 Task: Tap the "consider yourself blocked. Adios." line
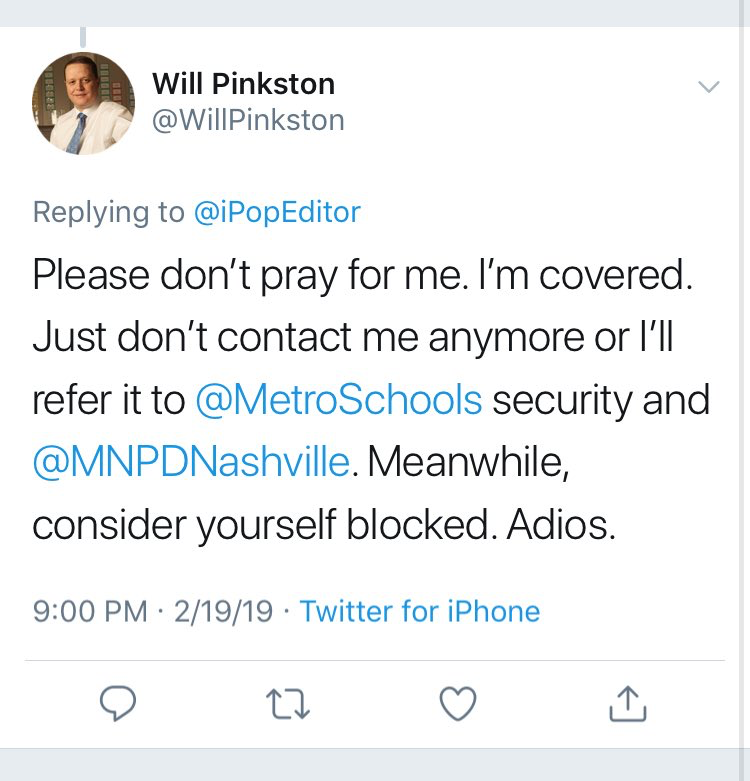pos(323,524)
